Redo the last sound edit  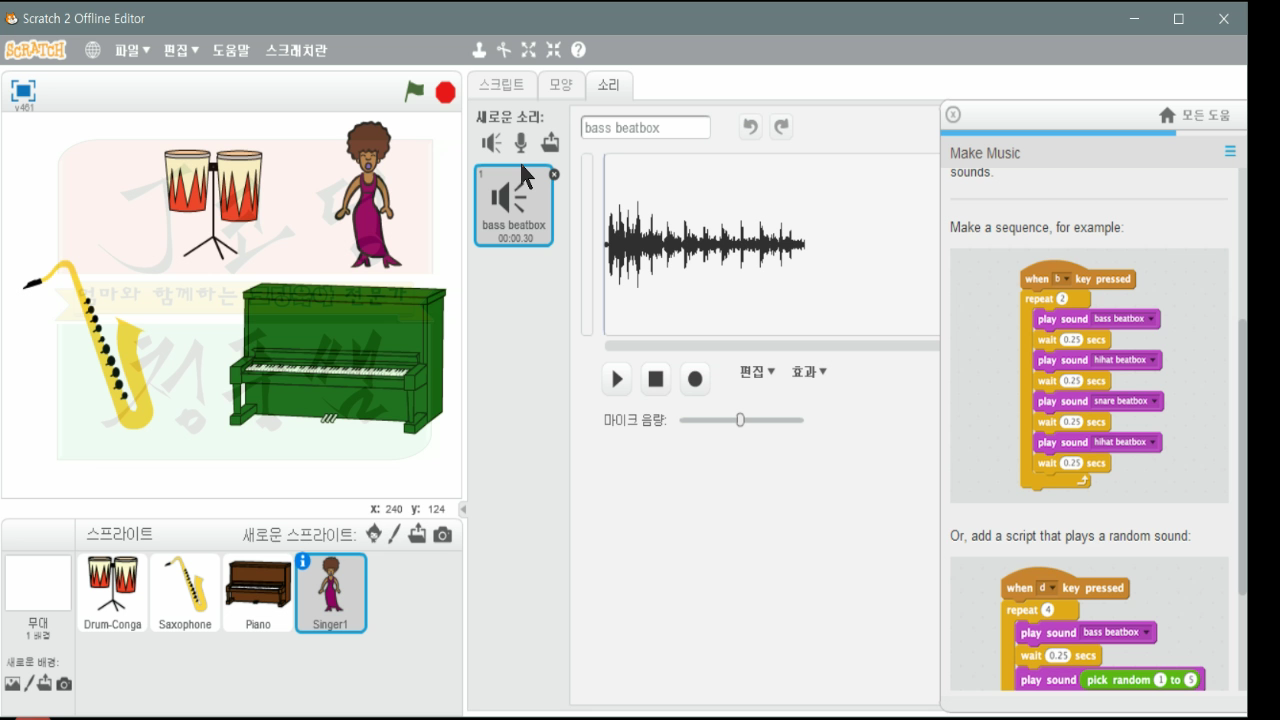click(x=782, y=127)
